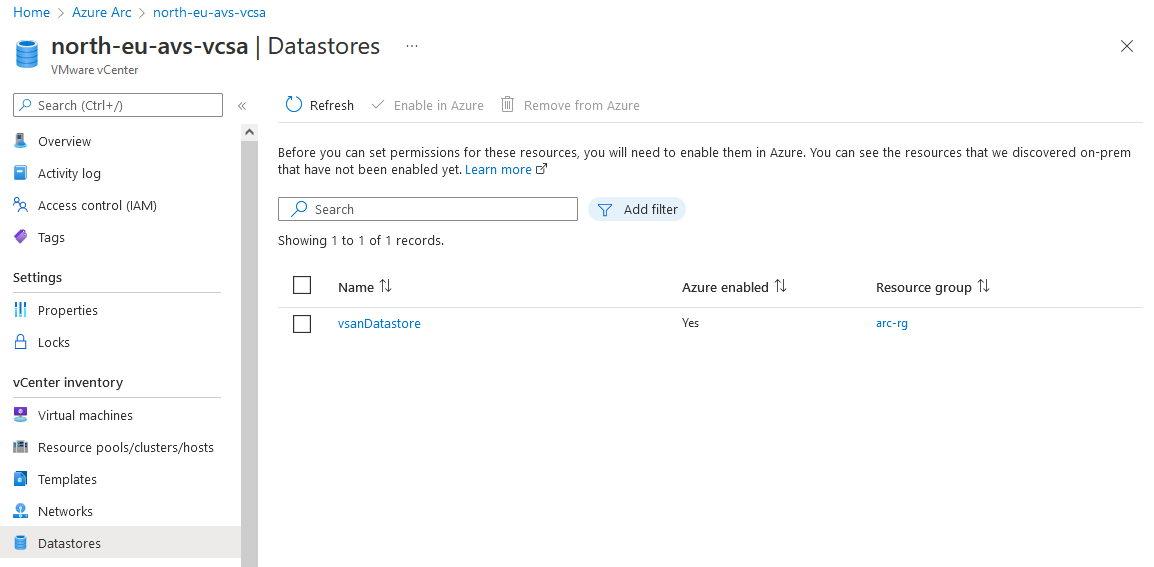Click the Azure Arc breadcrumb link
This screenshot has width=1154, height=567.
click(102, 13)
